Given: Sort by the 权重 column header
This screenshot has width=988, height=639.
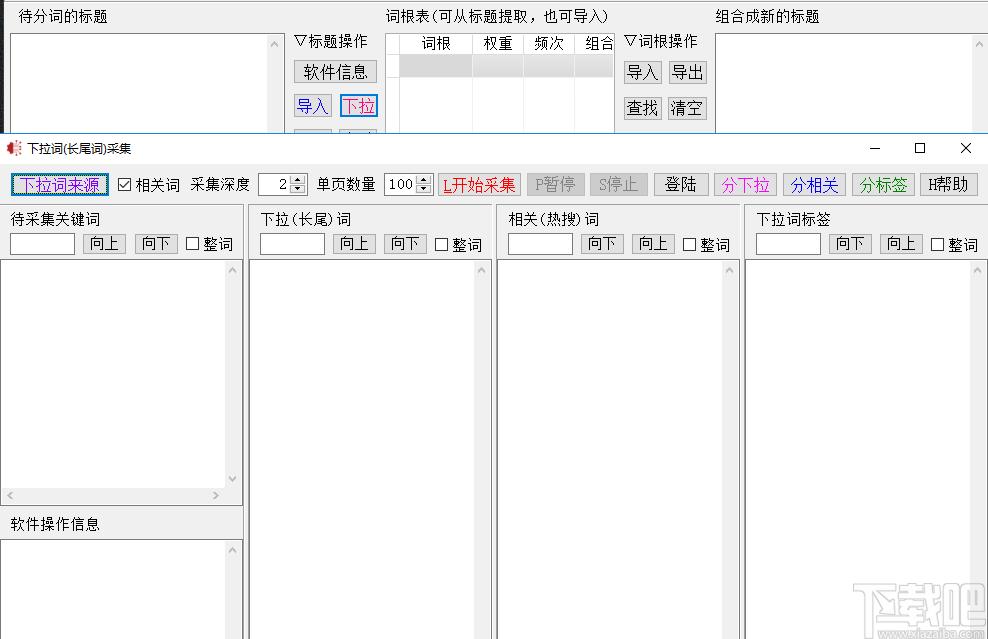Looking at the screenshot, I should (x=498, y=43).
